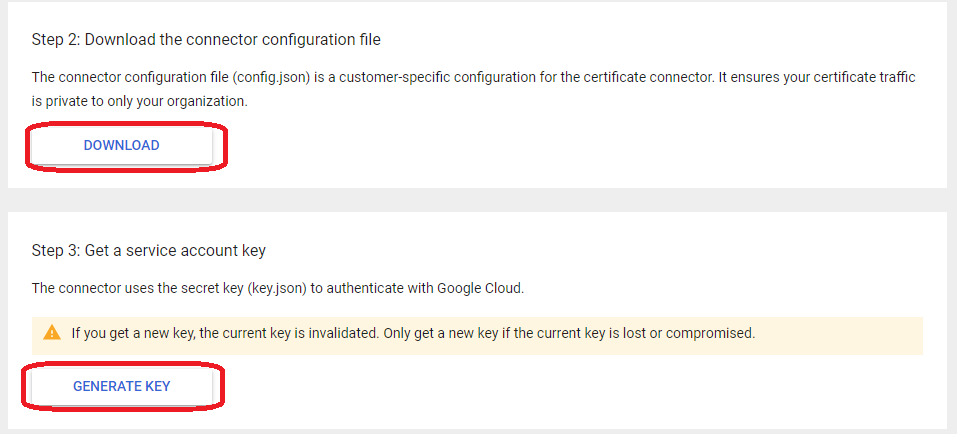Viewport: 957px width, 434px height.
Task: Click the yellow warning triangle icon
Action: tap(52, 333)
